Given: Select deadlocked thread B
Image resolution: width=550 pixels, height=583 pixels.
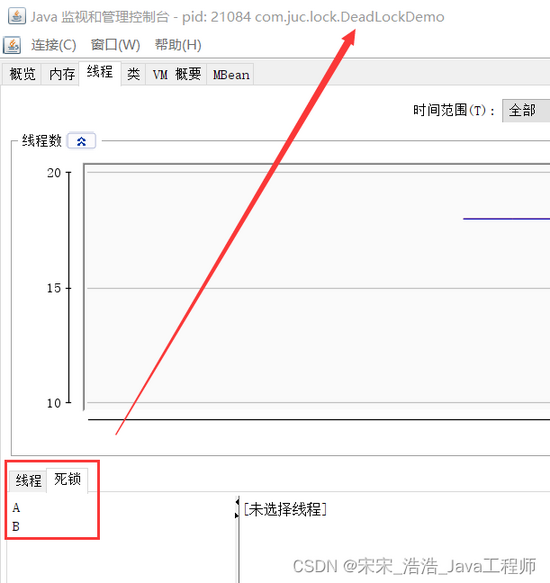Looking at the screenshot, I should tap(16, 526).
